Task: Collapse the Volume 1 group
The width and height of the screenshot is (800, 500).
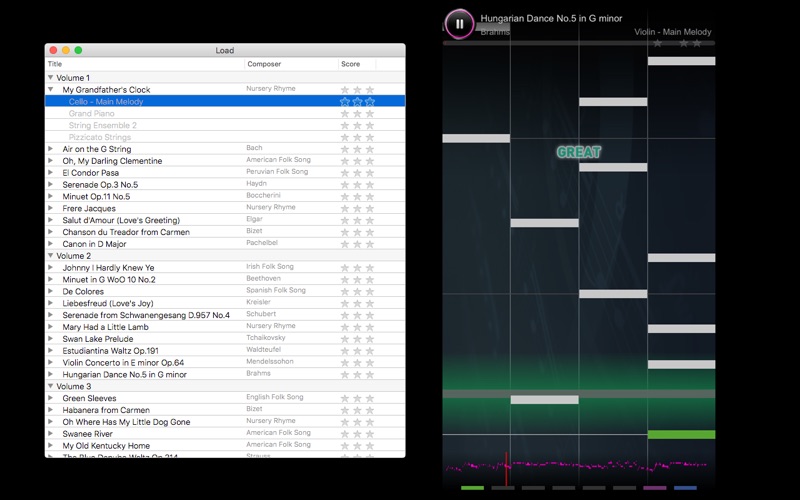Action: pos(51,78)
